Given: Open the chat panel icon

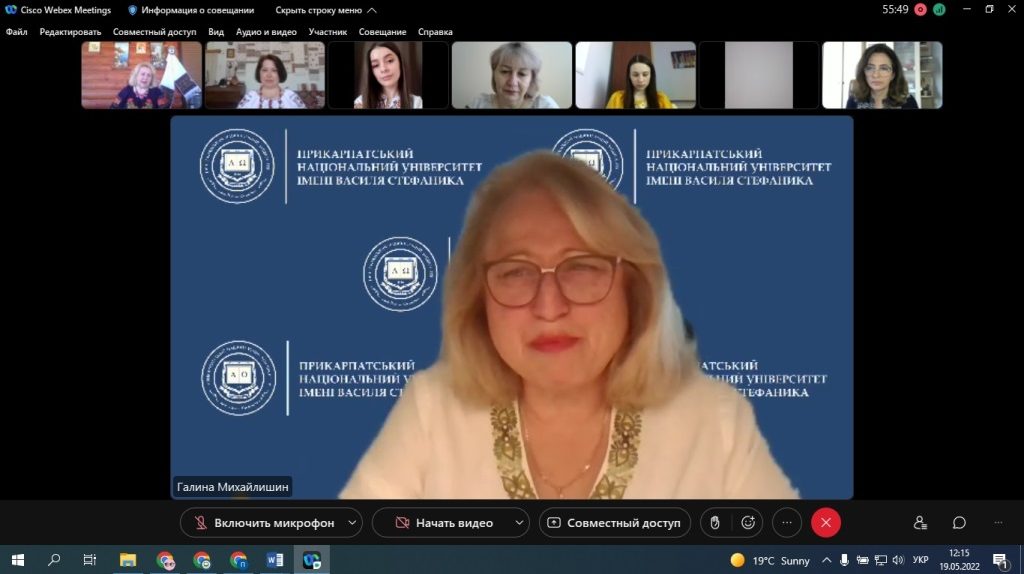Looking at the screenshot, I should [959, 522].
